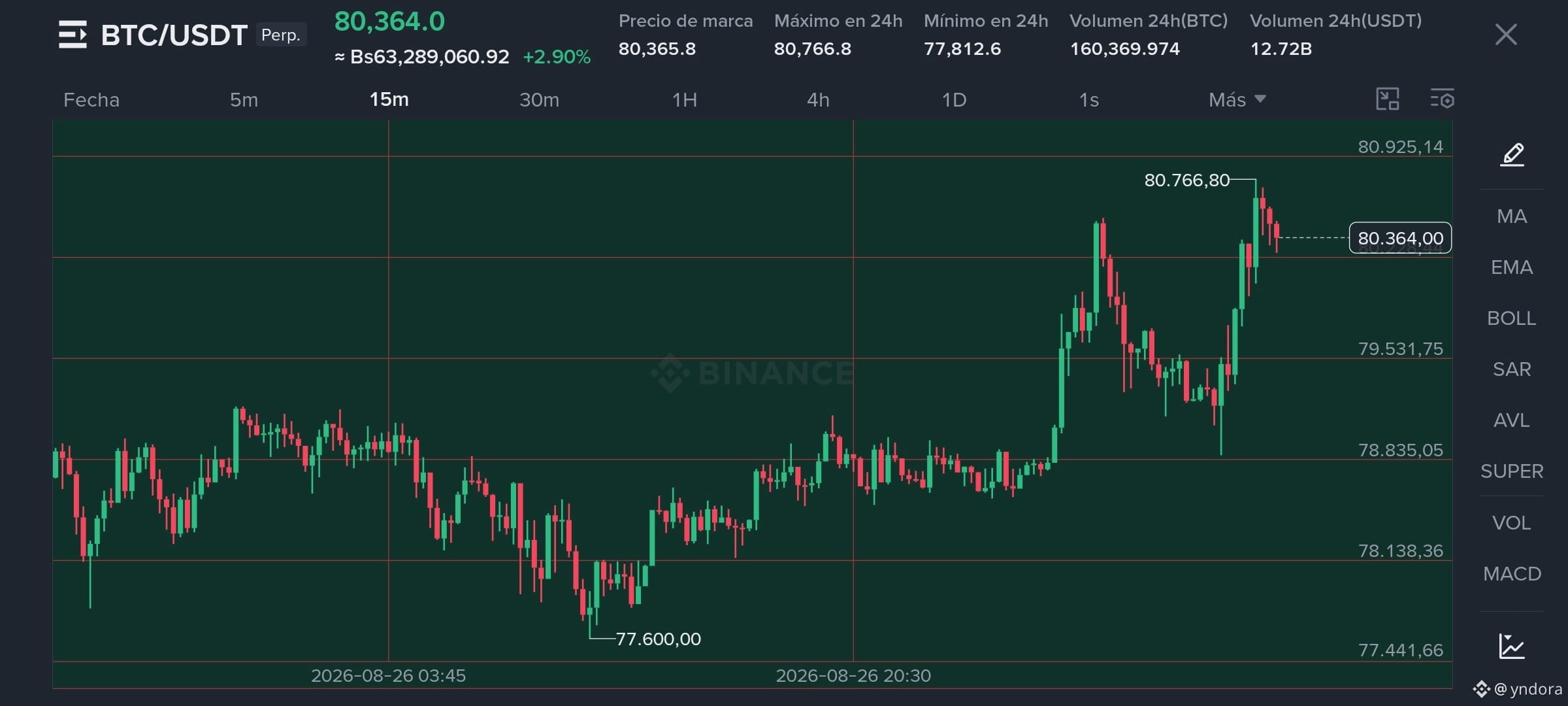
Task: Select the 15m timeframe
Action: 389,99
